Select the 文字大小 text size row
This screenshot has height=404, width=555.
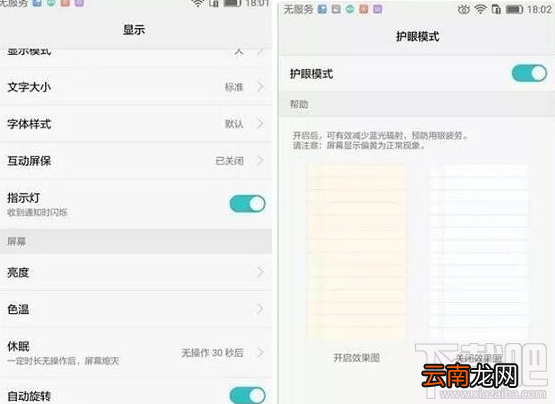coord(136,87)
